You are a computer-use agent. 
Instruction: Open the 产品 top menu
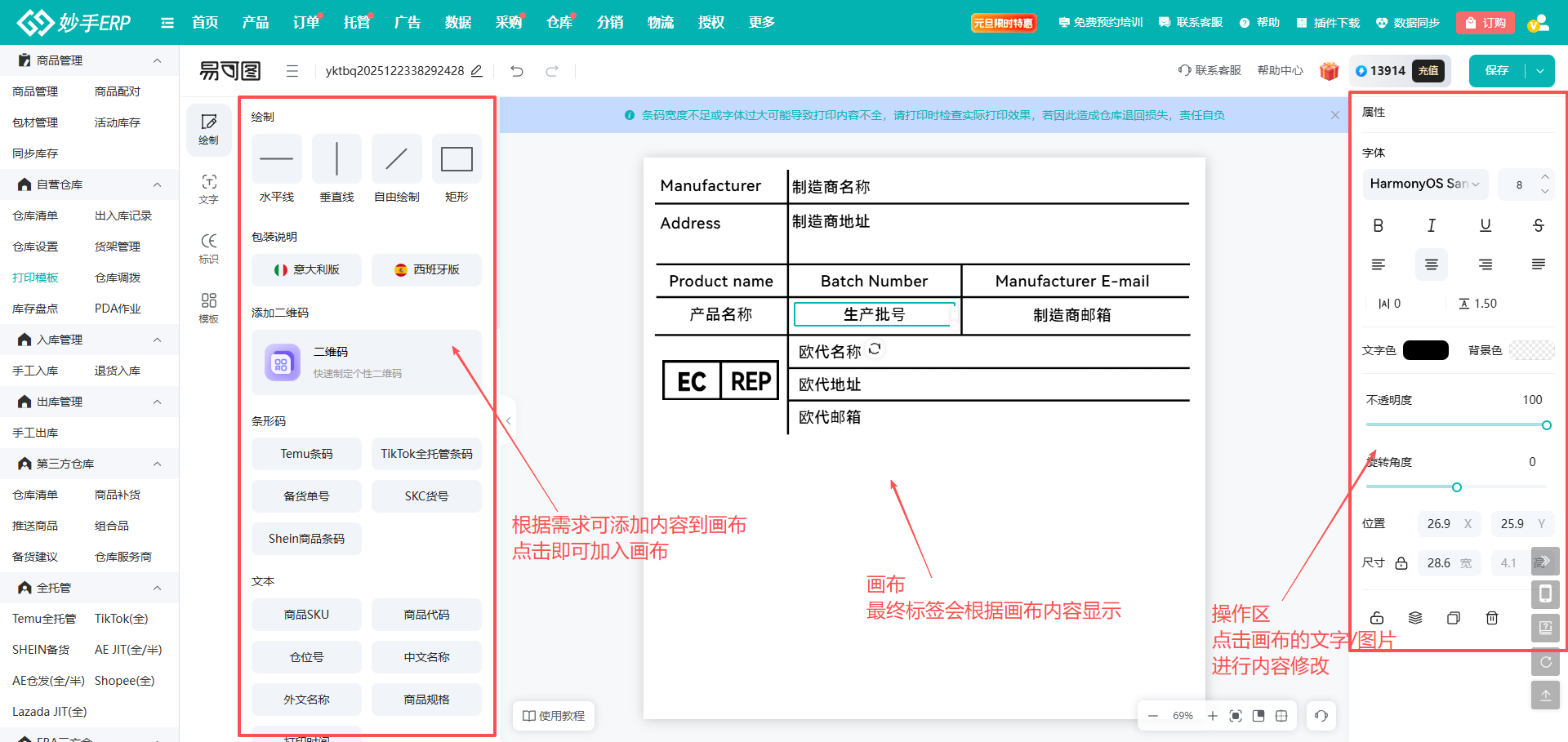256,23
